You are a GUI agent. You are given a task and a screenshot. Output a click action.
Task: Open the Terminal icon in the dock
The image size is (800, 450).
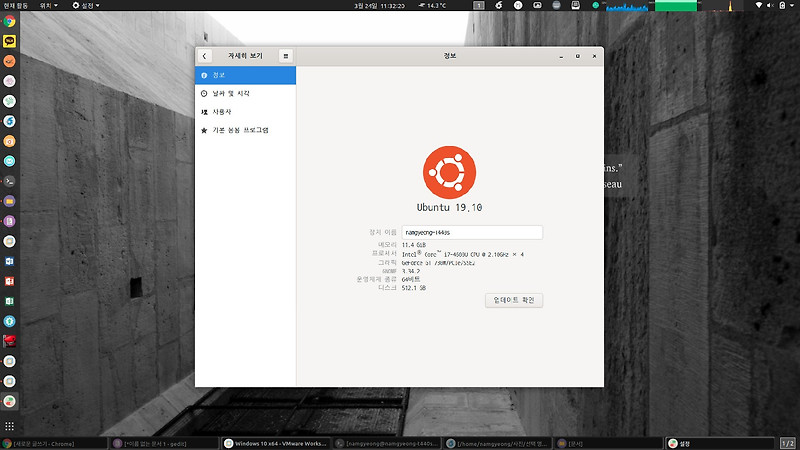click(x=9, y=181)
